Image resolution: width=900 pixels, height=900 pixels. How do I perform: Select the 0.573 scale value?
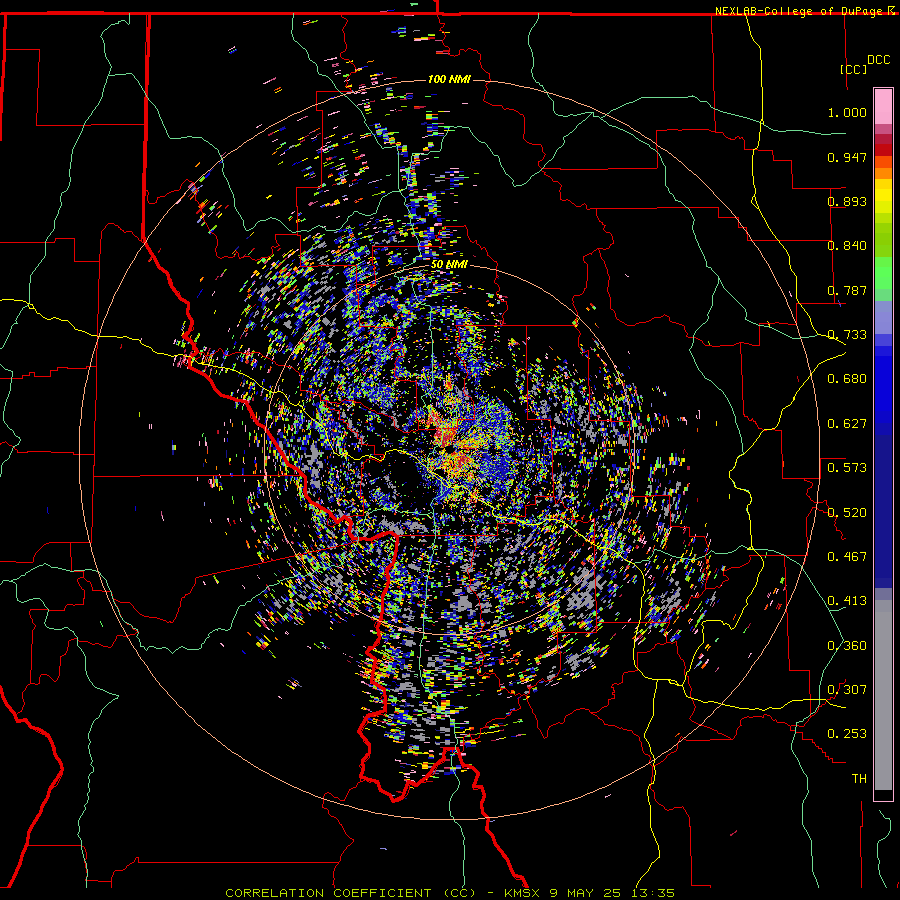(x=847, y=468)
